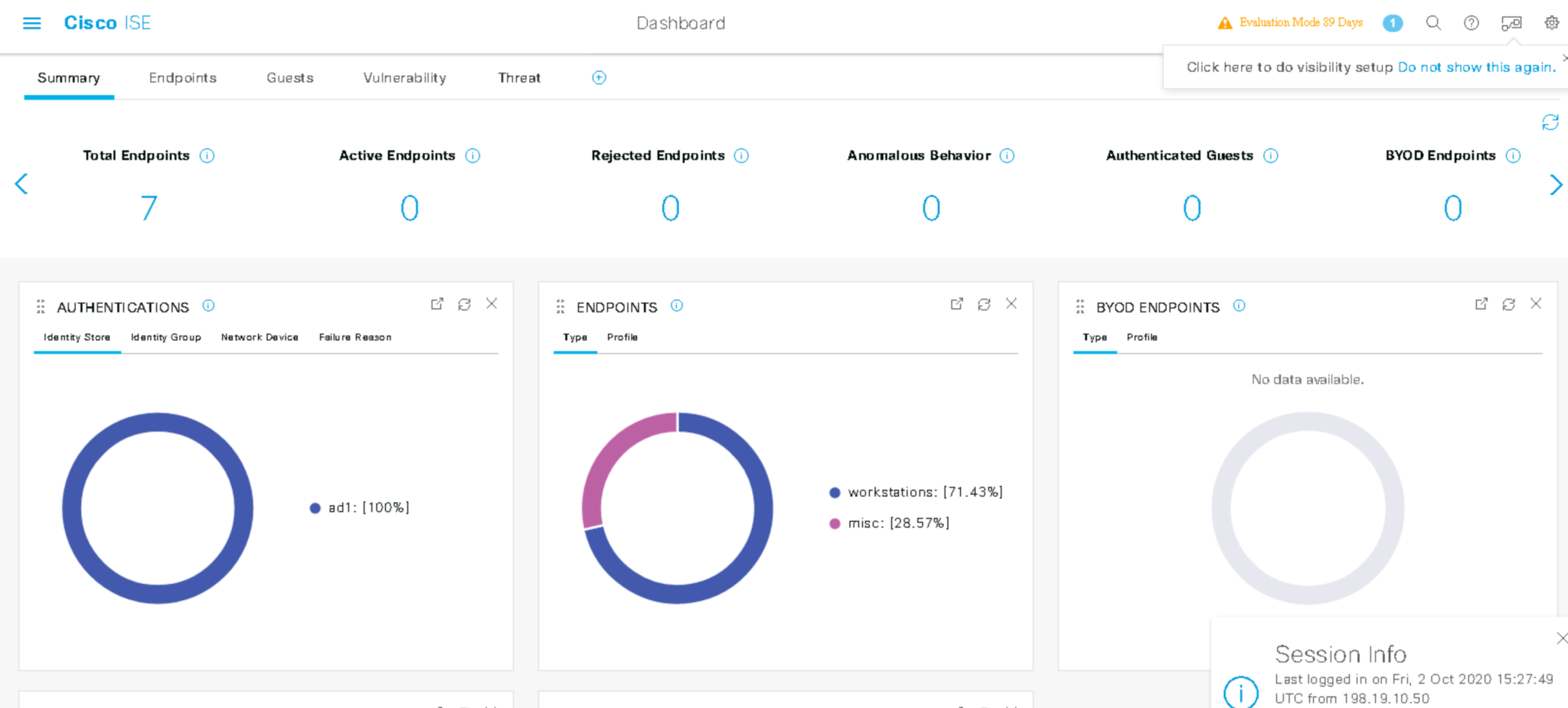The width and height of the screenshot is (1568, 708).
Task: Open the notifications badge showing 1
Action: [x=1393, y=23]
